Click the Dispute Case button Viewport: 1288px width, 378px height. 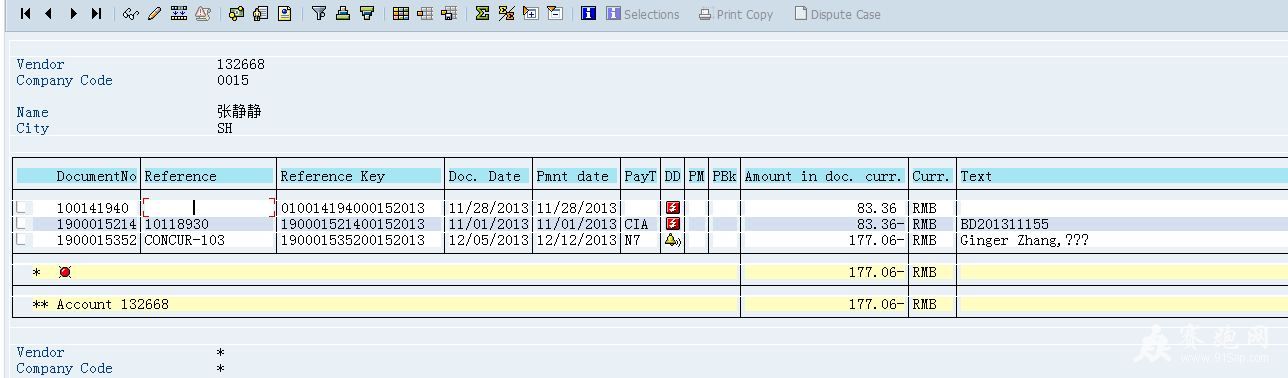click(838, 14)
